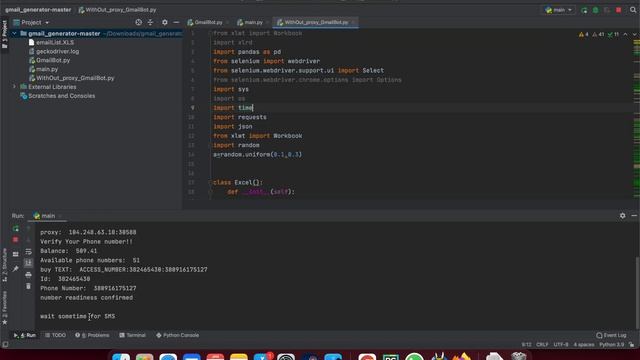The width and height of the screenshot is (640, 360).
Task: Open Search Everywhere magnifier icon
Action: [633, 10]
